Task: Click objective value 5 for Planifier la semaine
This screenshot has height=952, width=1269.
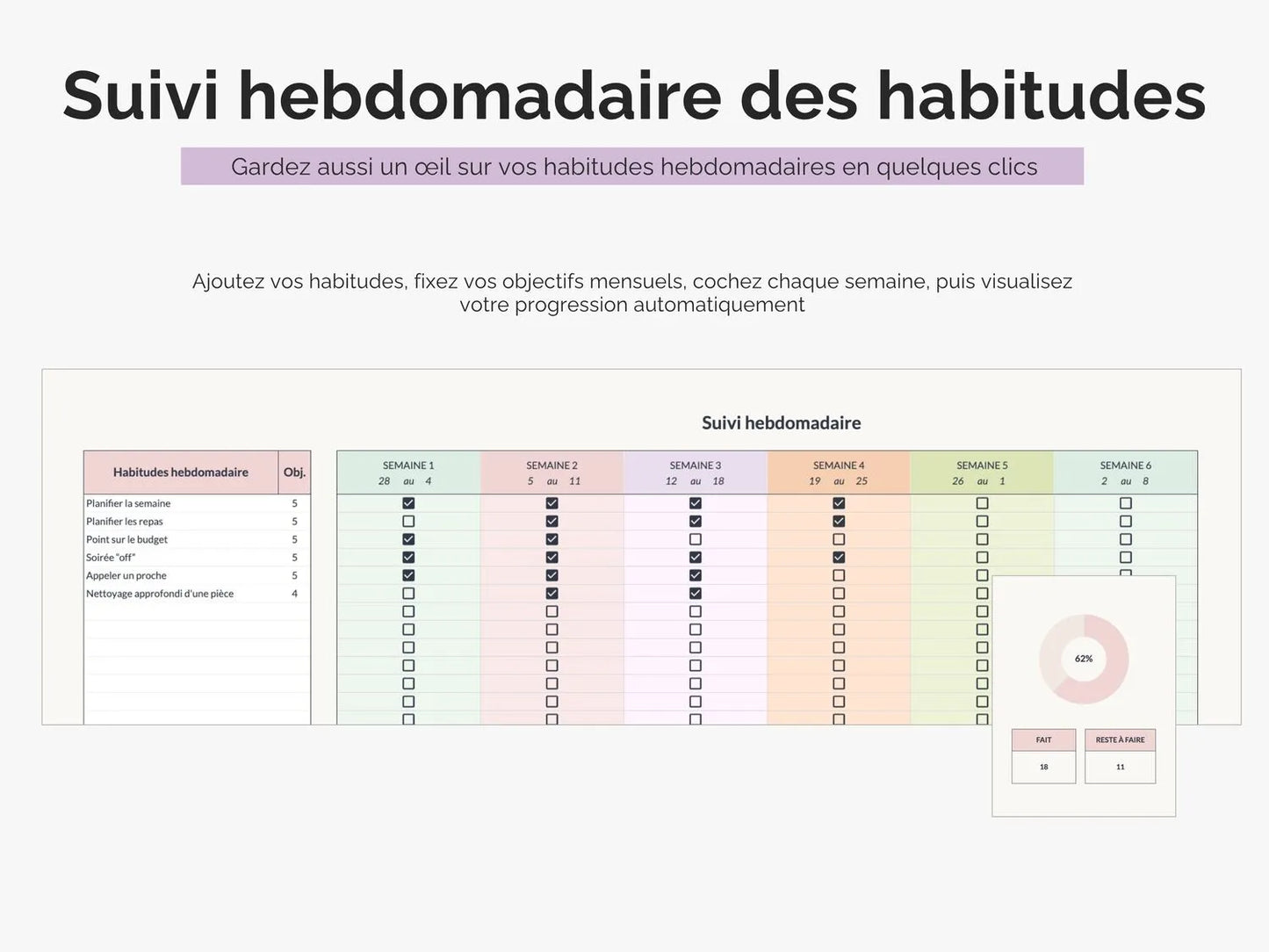Action: (x=294, y=503)
